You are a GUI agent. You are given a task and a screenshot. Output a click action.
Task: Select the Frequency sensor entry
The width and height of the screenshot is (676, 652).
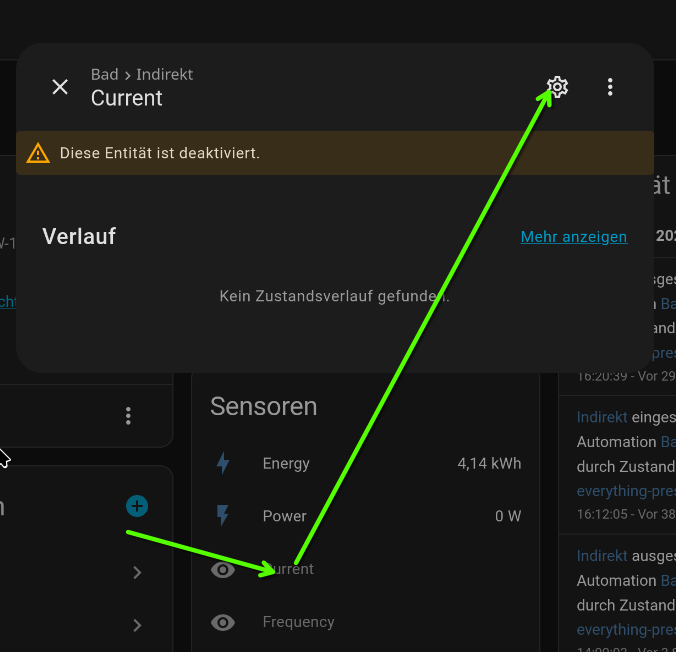click(x=298, y=622)
